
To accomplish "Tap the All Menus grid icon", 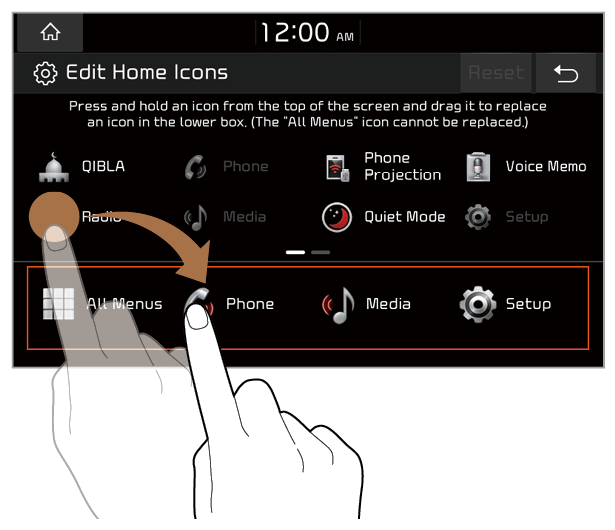I will pos(58,304).
